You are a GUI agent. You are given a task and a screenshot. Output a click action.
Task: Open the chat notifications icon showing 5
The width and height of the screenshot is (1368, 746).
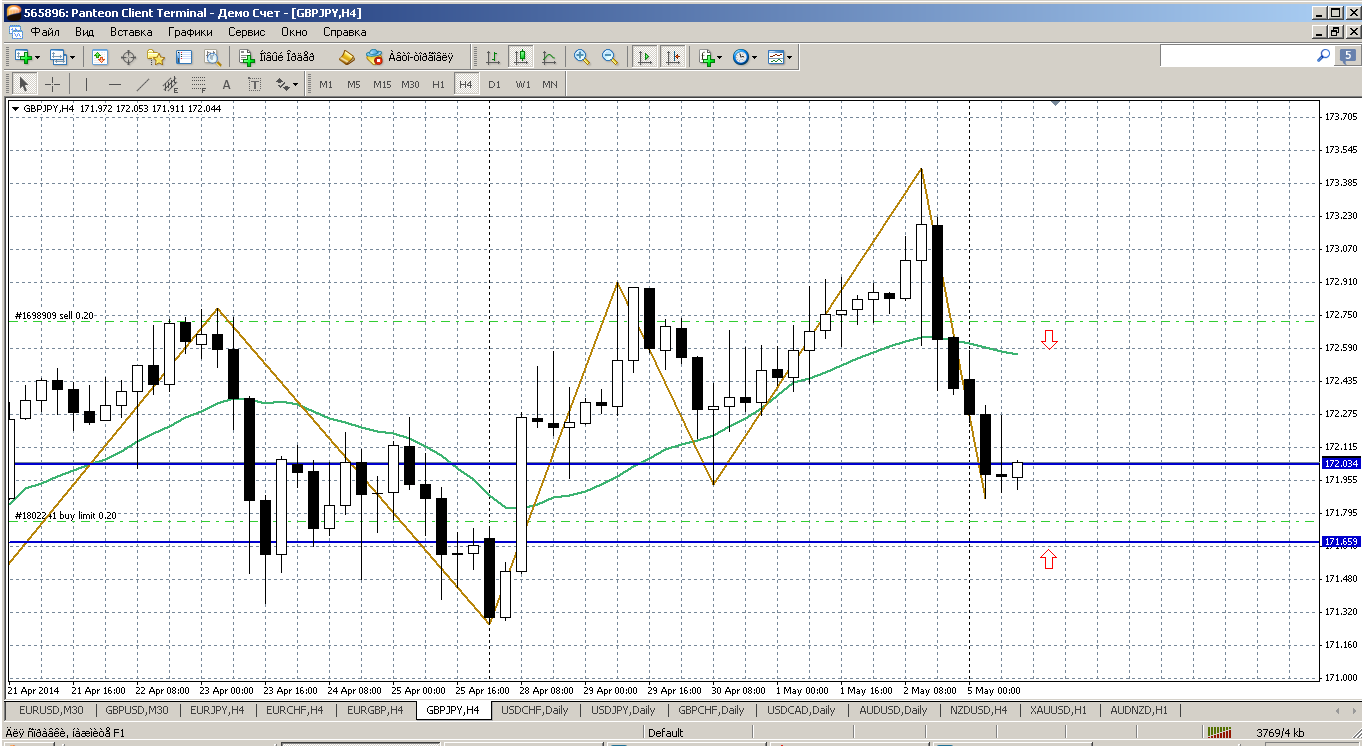1348,57
